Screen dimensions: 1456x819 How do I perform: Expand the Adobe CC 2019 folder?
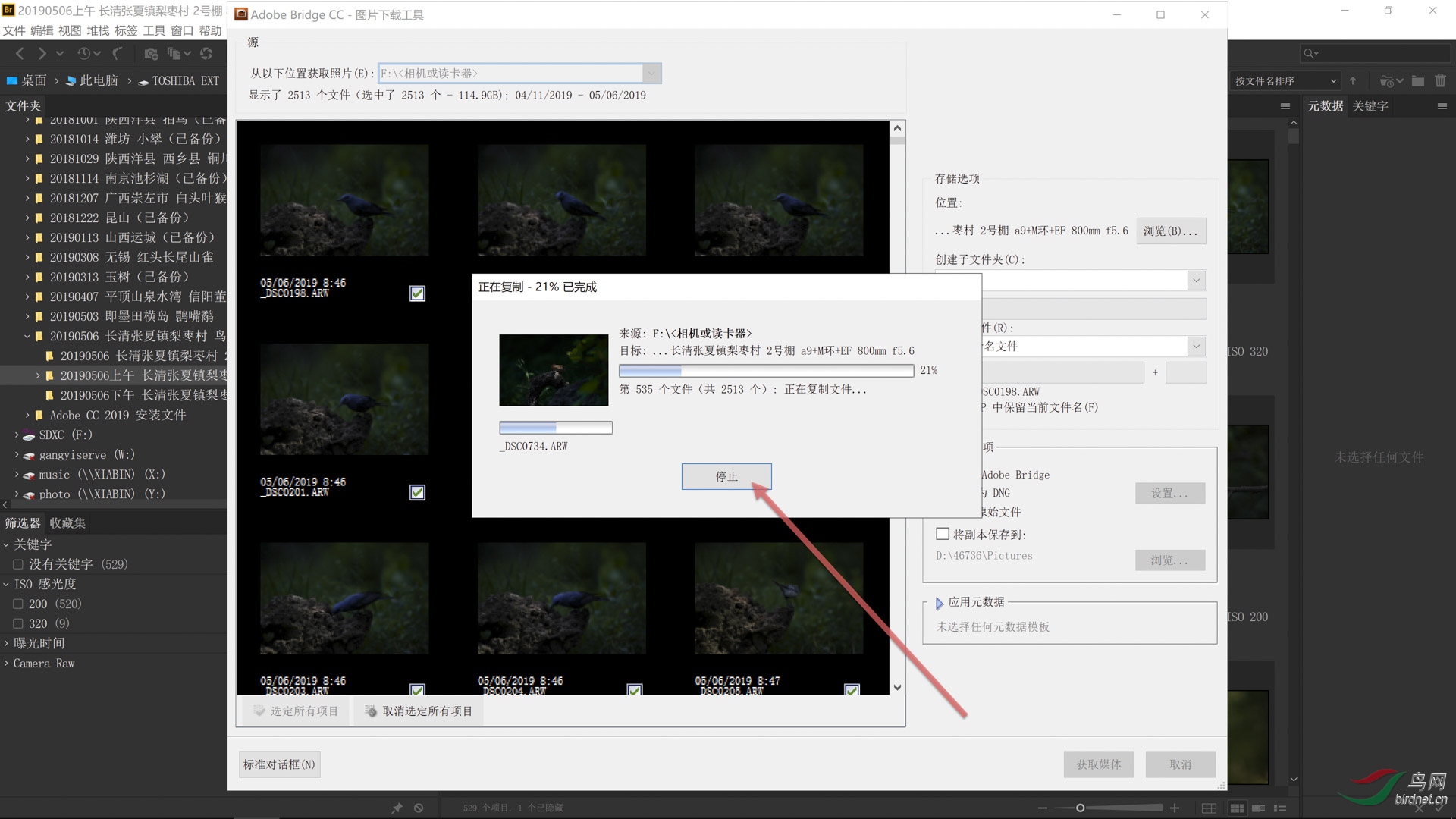point(27,415)
